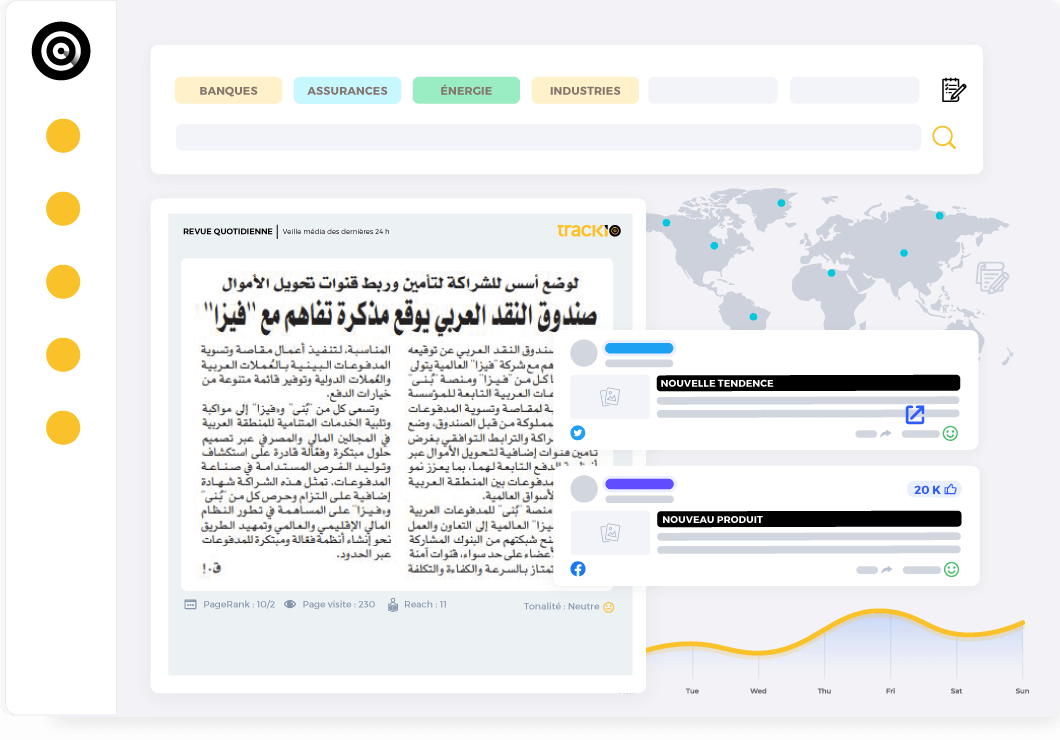The image size is (1060, 740).
Task: Click the 20 K likes badge
Action: (x=934, y=489)
